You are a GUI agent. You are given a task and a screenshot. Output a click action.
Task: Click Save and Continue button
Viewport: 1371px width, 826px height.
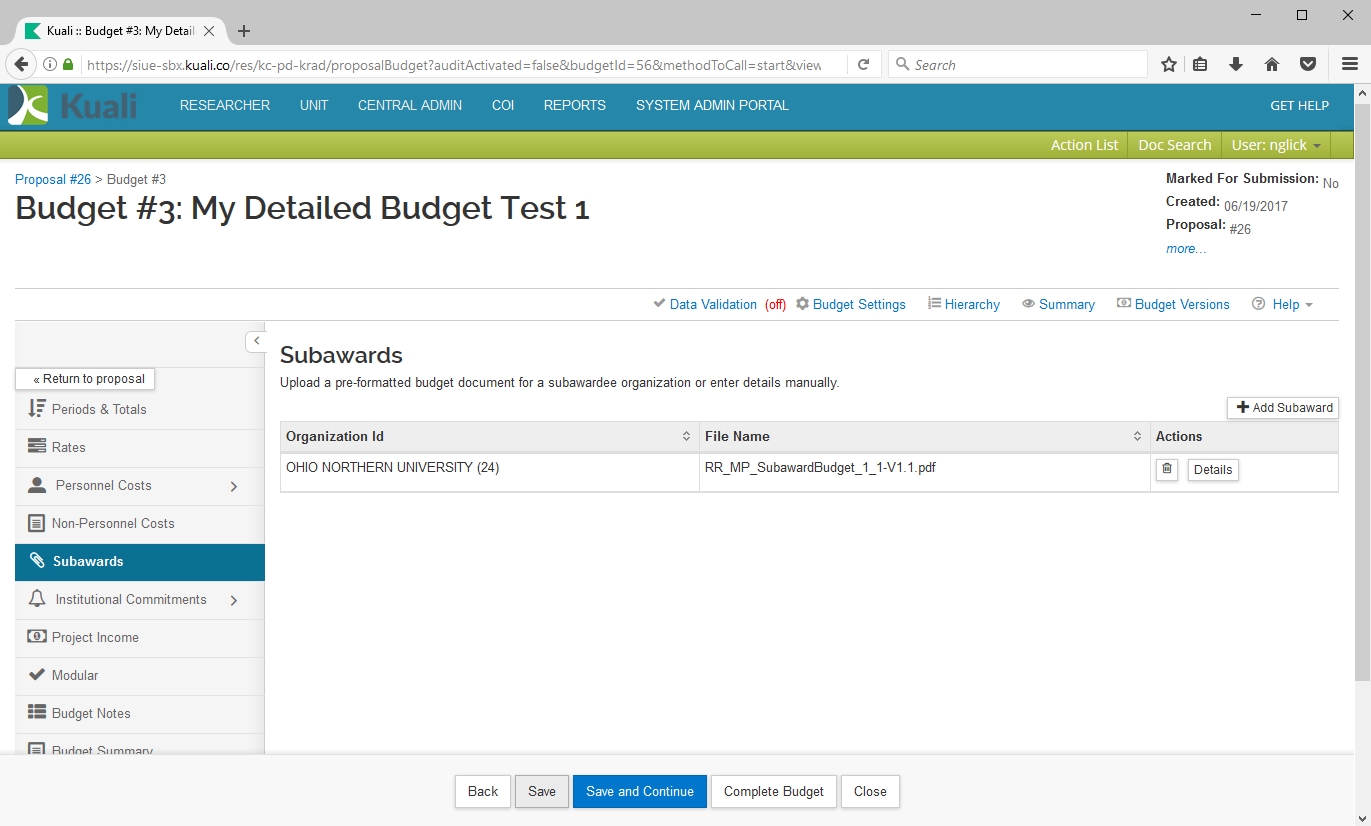[x=639, y=791]
